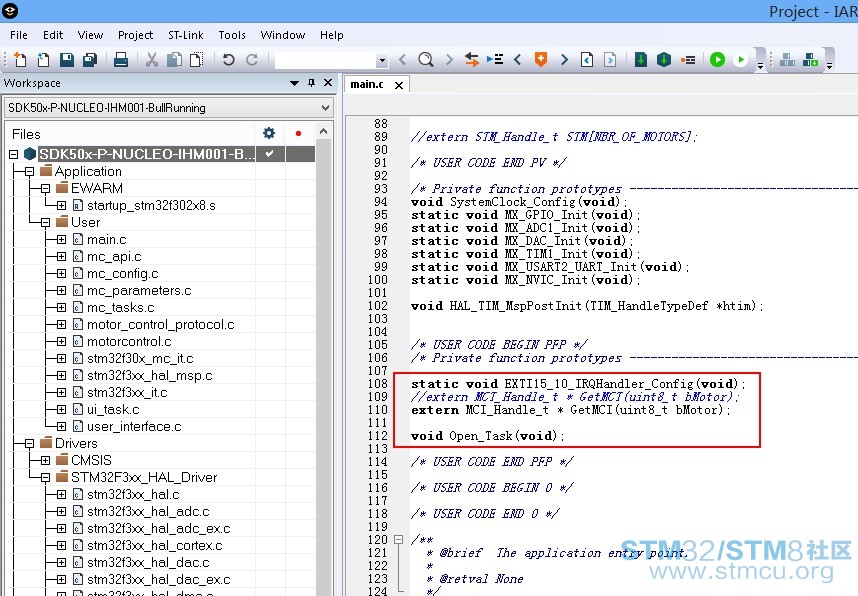
Task: Start Download and Debug
Action: pyautogui.click(x=717, y=60)
